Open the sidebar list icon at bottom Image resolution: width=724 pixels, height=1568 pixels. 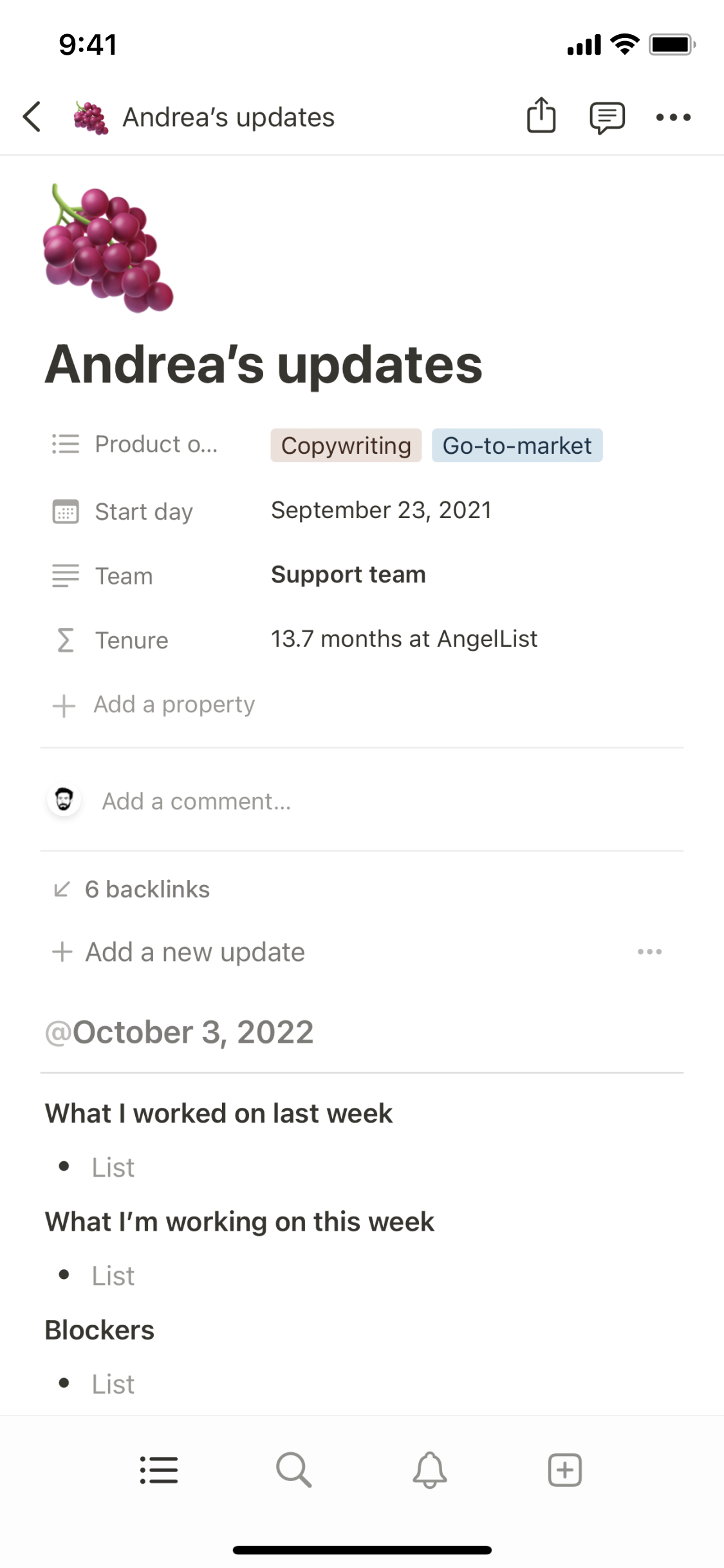click(x=158, y=1470)
